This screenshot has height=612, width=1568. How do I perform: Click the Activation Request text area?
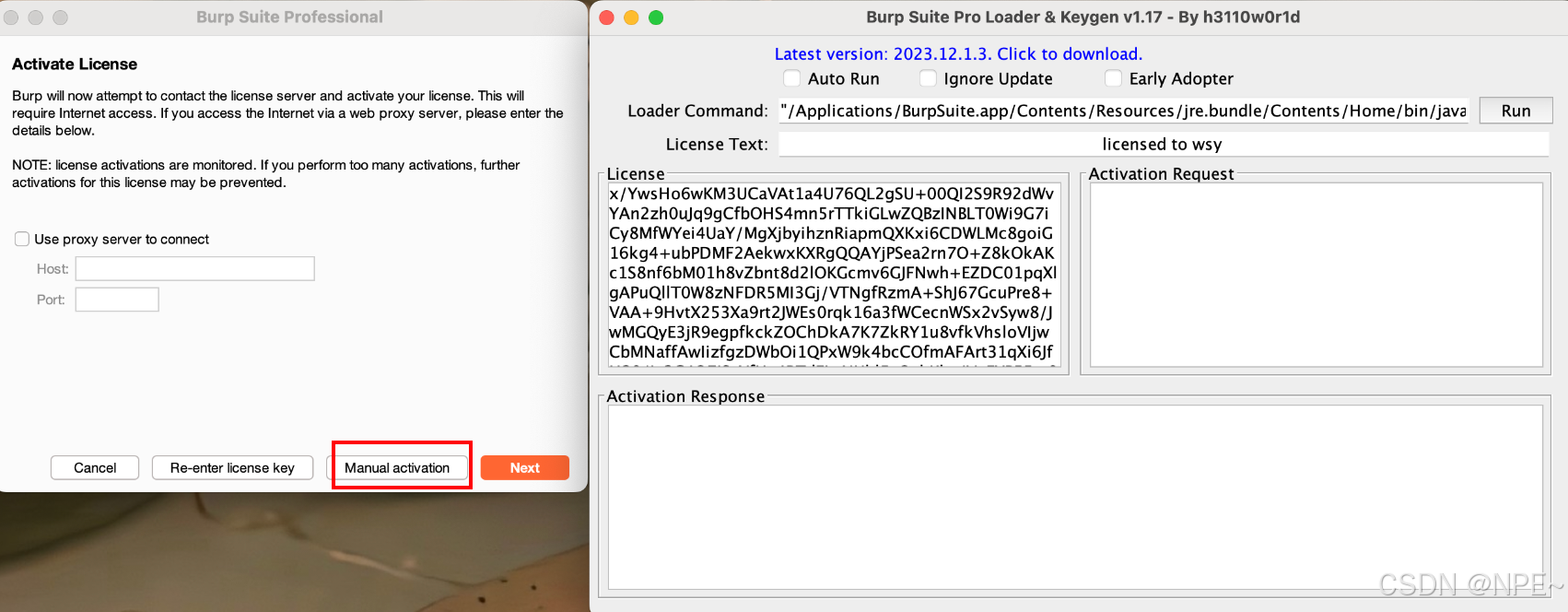pyautogui.click(x=1316, y=274)
